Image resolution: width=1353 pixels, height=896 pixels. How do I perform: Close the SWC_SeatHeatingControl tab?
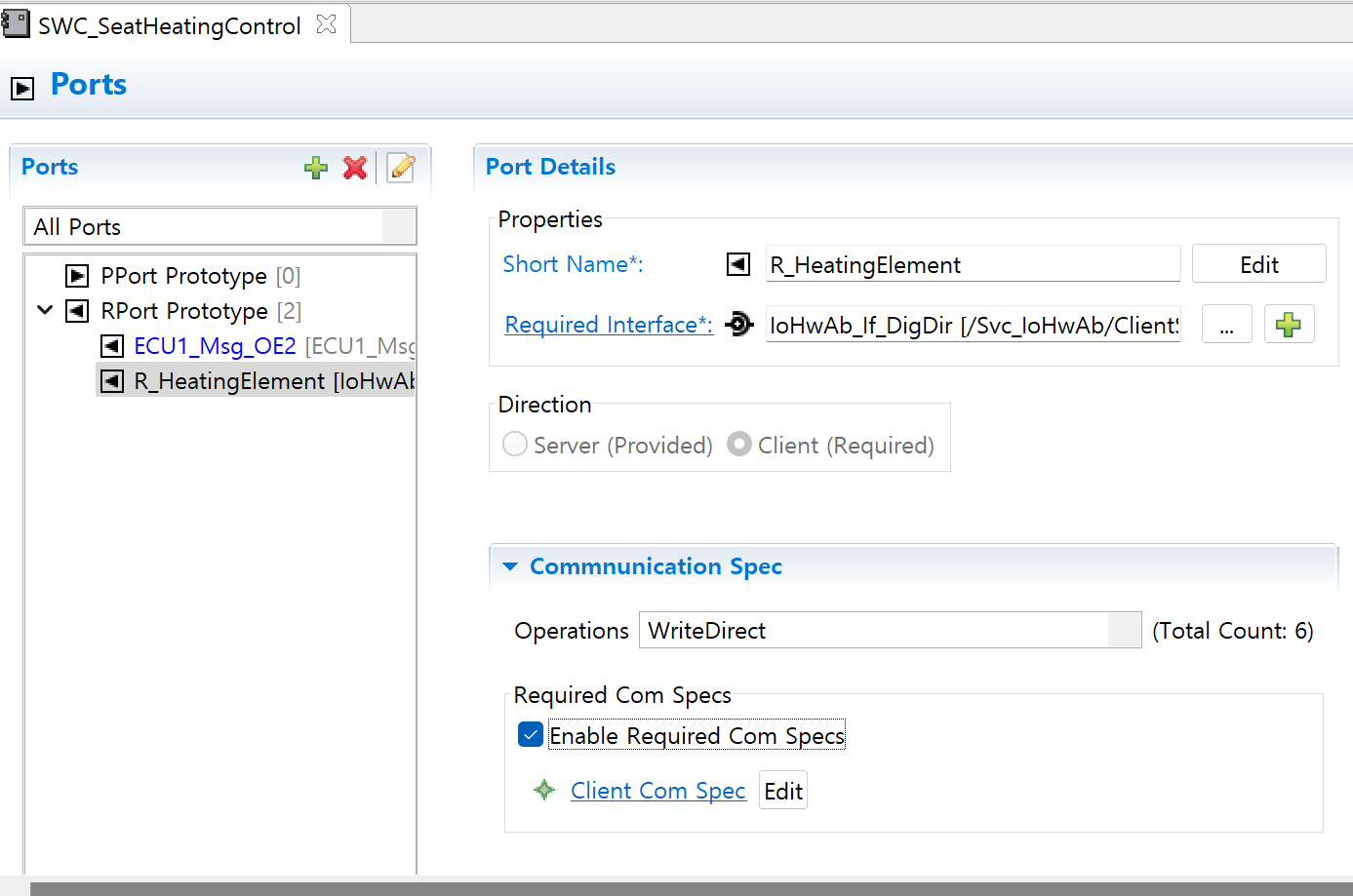click(x=326, y=24)
